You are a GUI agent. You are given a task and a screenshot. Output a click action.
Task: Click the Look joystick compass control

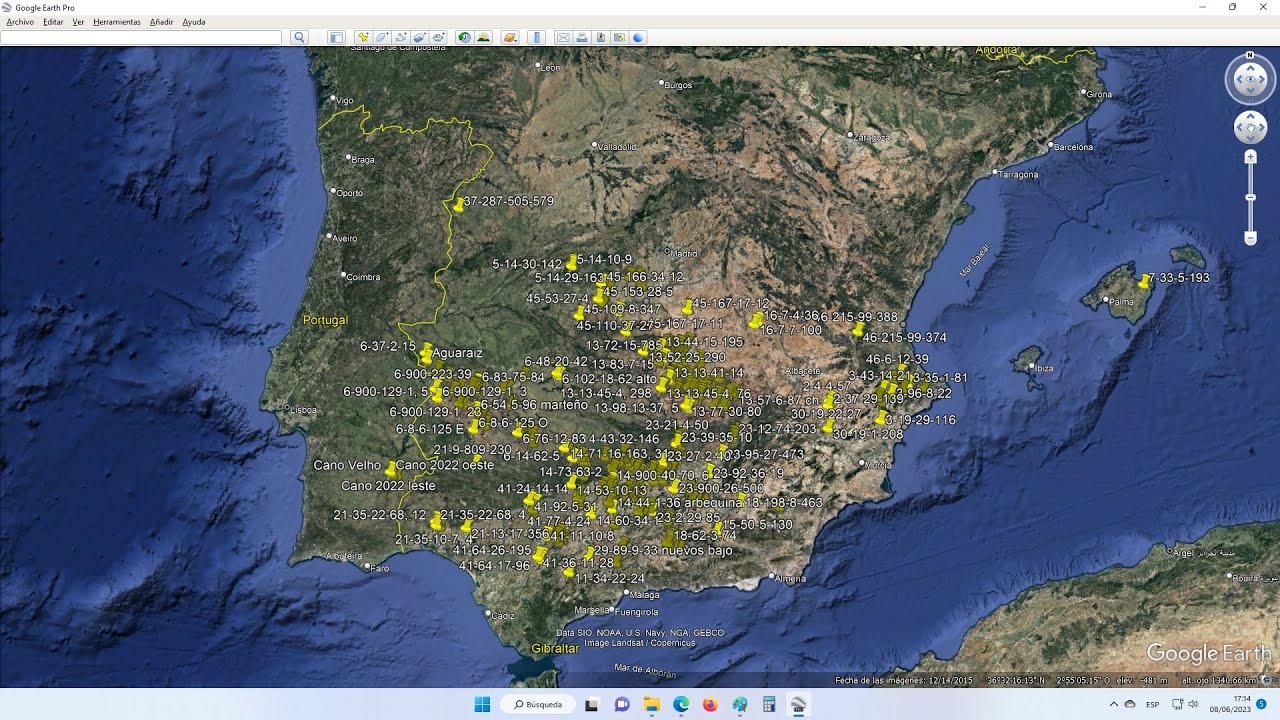[1250, 80]
